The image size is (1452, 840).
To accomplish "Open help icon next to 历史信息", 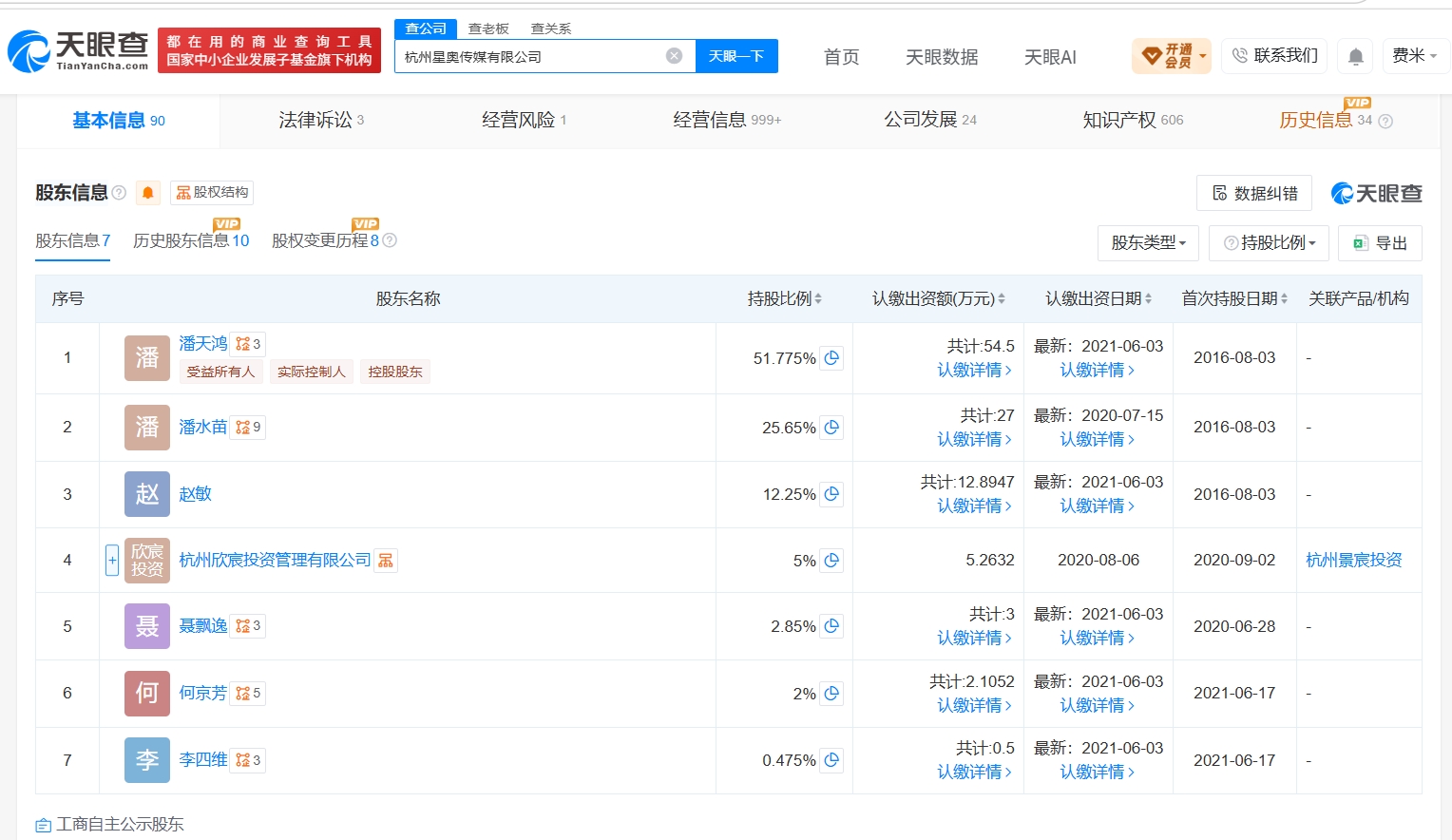I will [1385, 121].
